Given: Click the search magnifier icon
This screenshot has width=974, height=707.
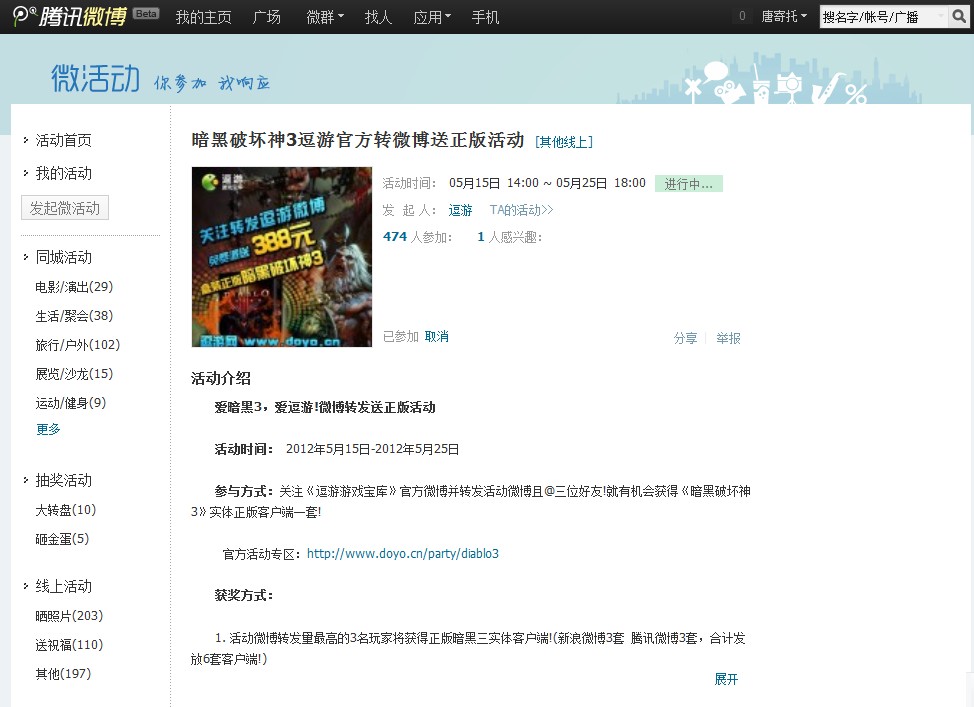Looking at the screenshot, I should coord(958,17).
